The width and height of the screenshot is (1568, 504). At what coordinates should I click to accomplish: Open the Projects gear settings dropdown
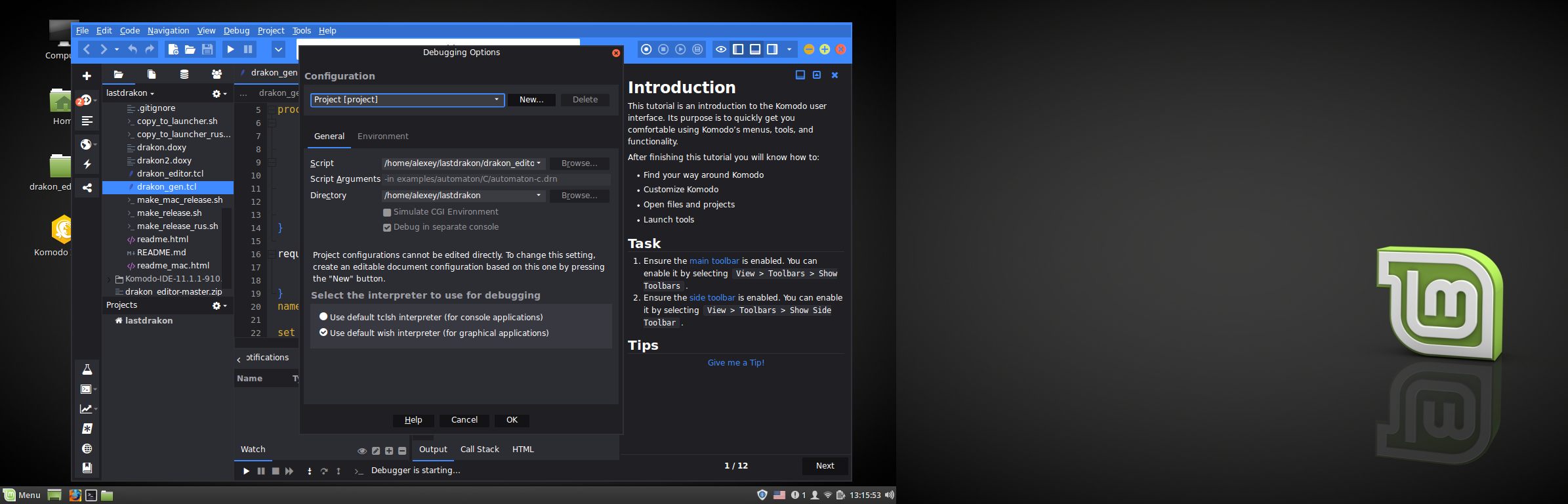(x=219, y=306)
